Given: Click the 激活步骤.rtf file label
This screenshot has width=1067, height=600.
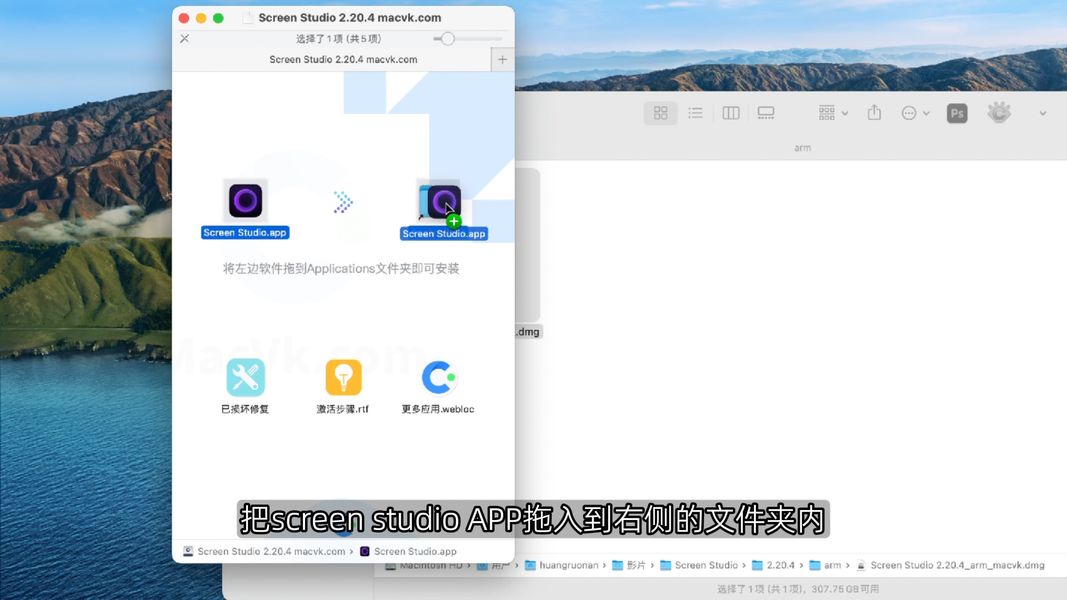Looking at the screenshot, I should click(x=342, y=409).
